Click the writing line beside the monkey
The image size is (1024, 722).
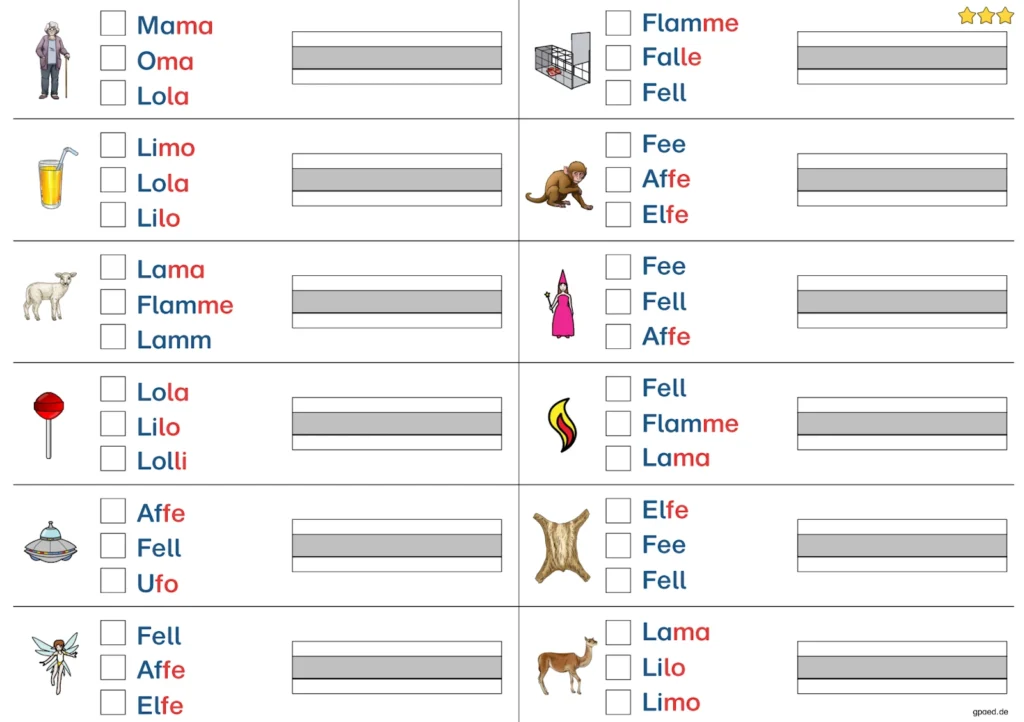click(901, 180)
